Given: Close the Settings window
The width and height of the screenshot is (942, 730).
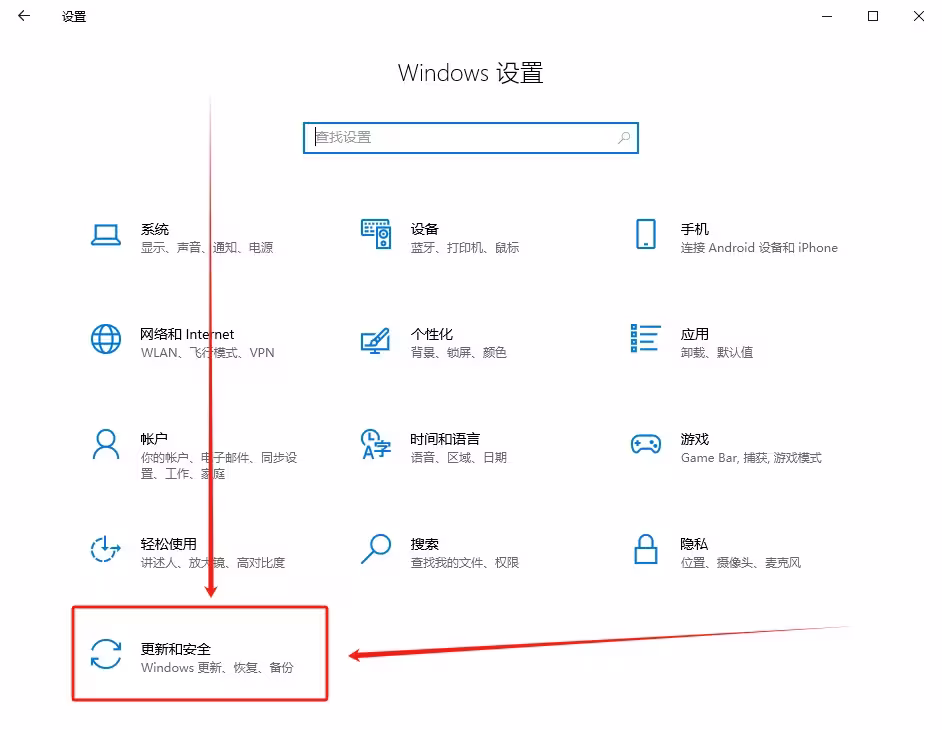Looking at the screenshot, I should pyautogui.click(x=919, y=16).
